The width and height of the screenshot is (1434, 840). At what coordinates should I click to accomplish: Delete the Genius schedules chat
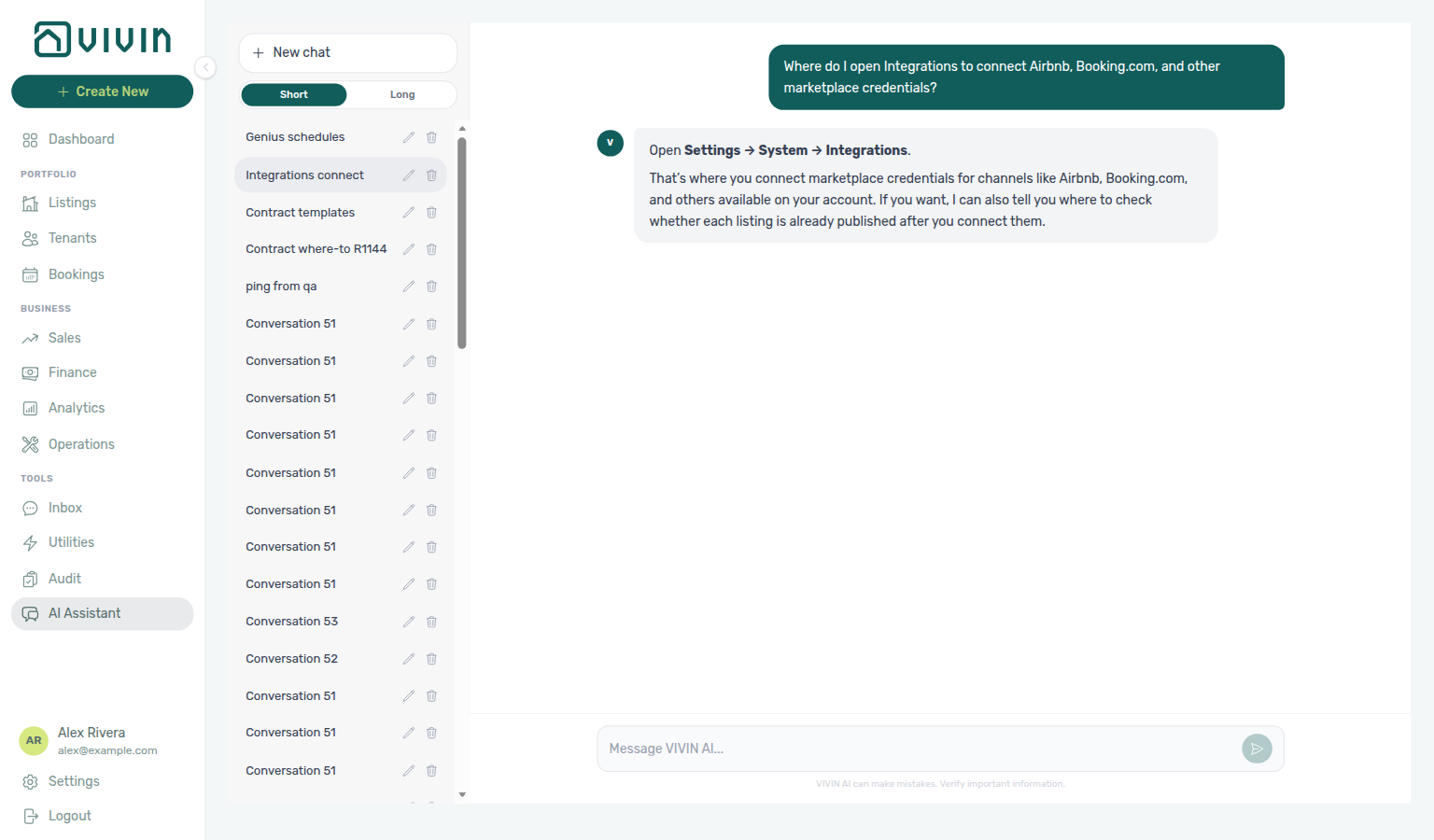(431, 137)
